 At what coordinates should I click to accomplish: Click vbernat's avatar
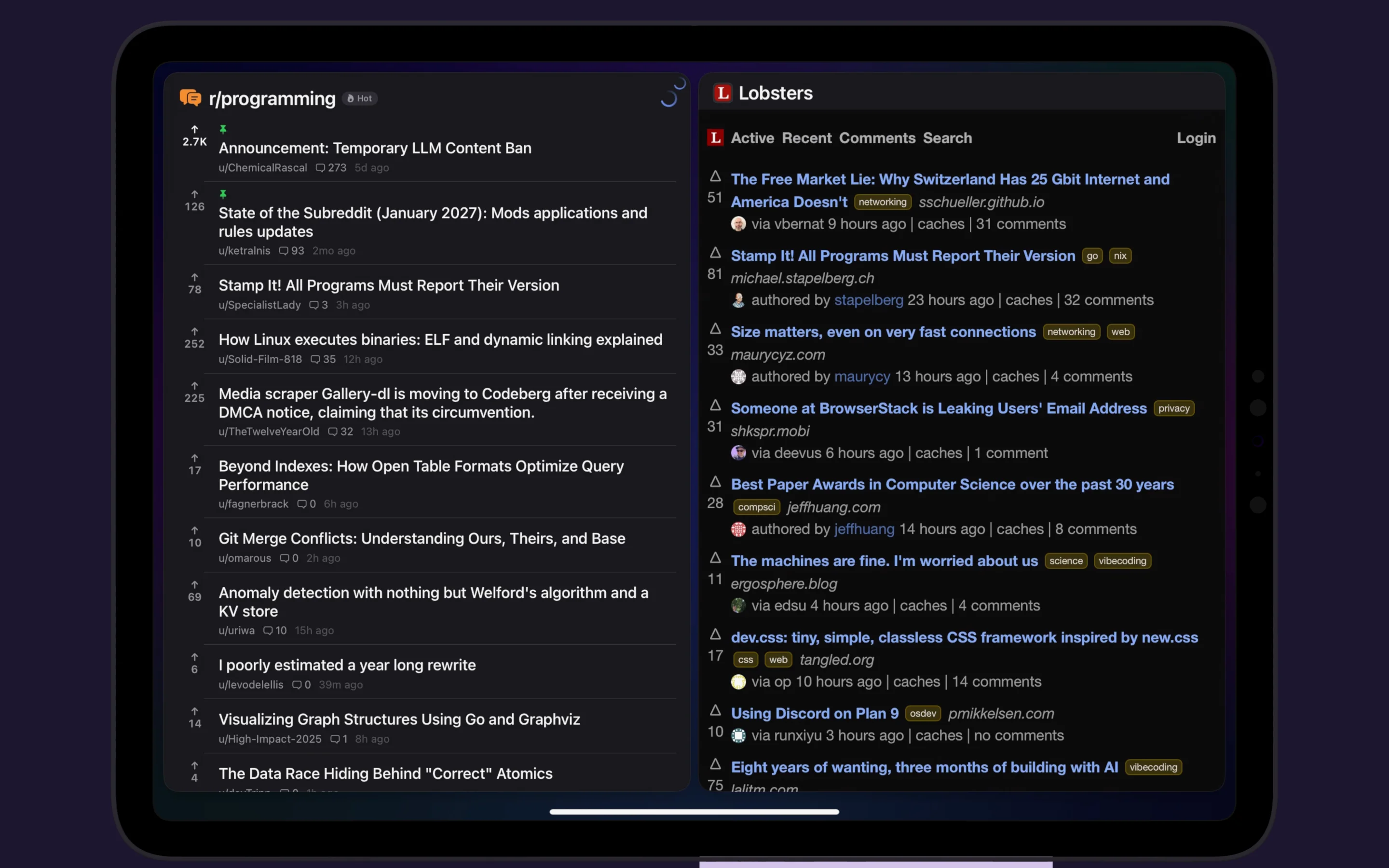tap(739, 224)
